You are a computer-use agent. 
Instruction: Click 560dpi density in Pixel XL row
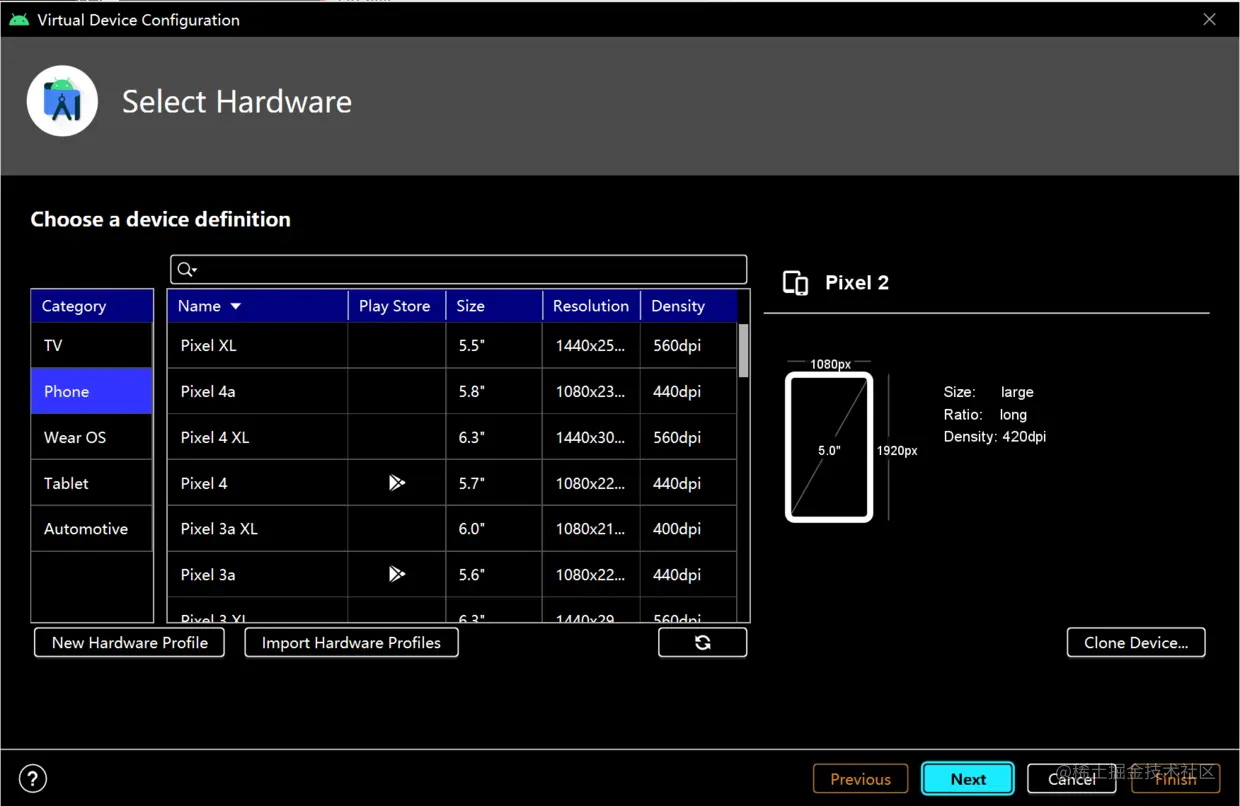point(689,345)
